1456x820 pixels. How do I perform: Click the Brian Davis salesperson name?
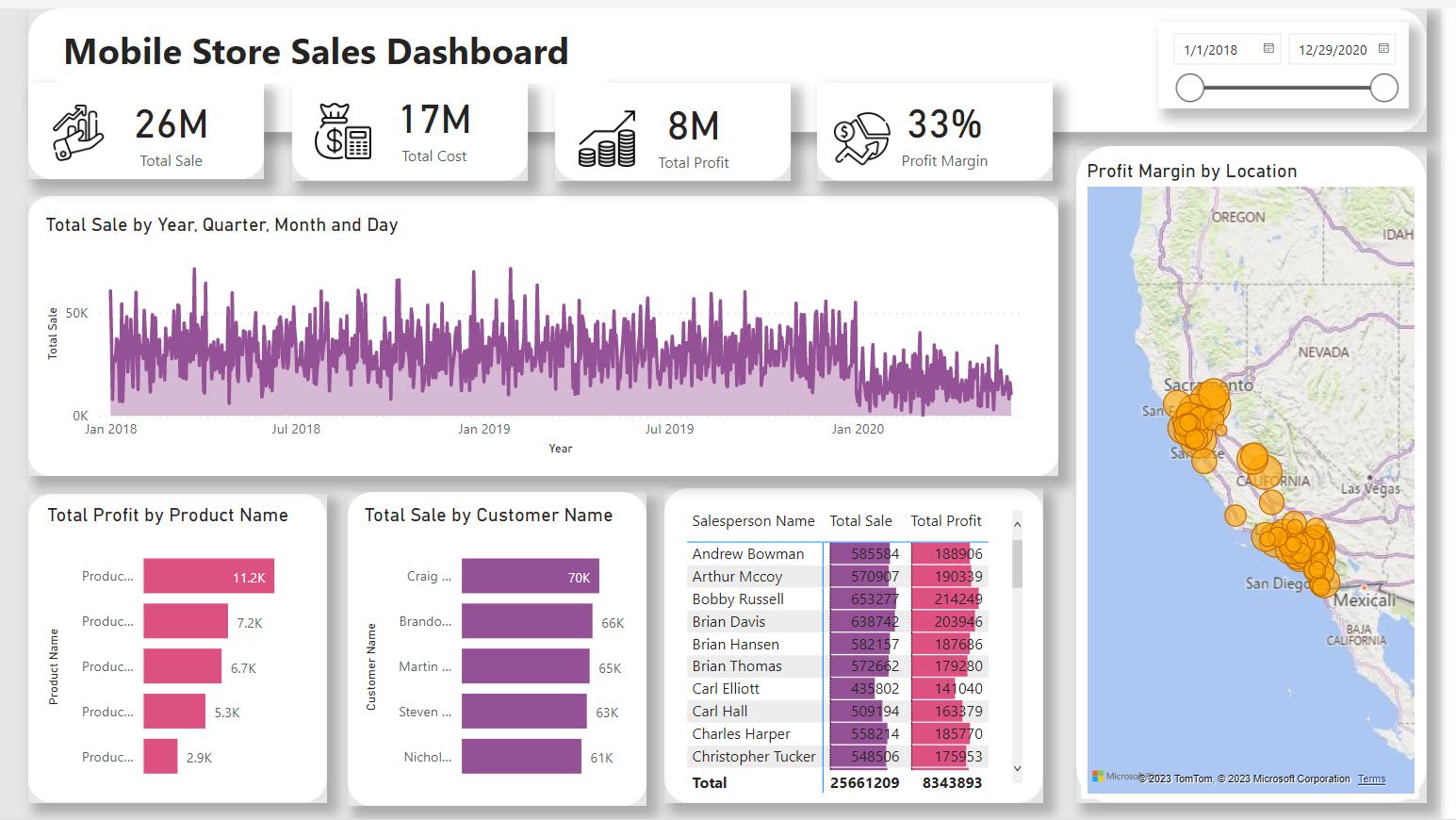click(728, 621)
